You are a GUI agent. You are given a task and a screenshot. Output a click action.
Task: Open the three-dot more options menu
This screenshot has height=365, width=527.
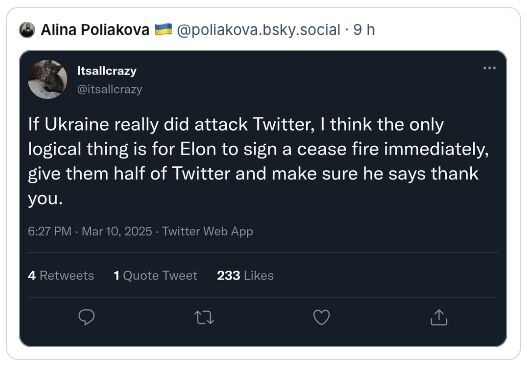(x=489, y=68)
